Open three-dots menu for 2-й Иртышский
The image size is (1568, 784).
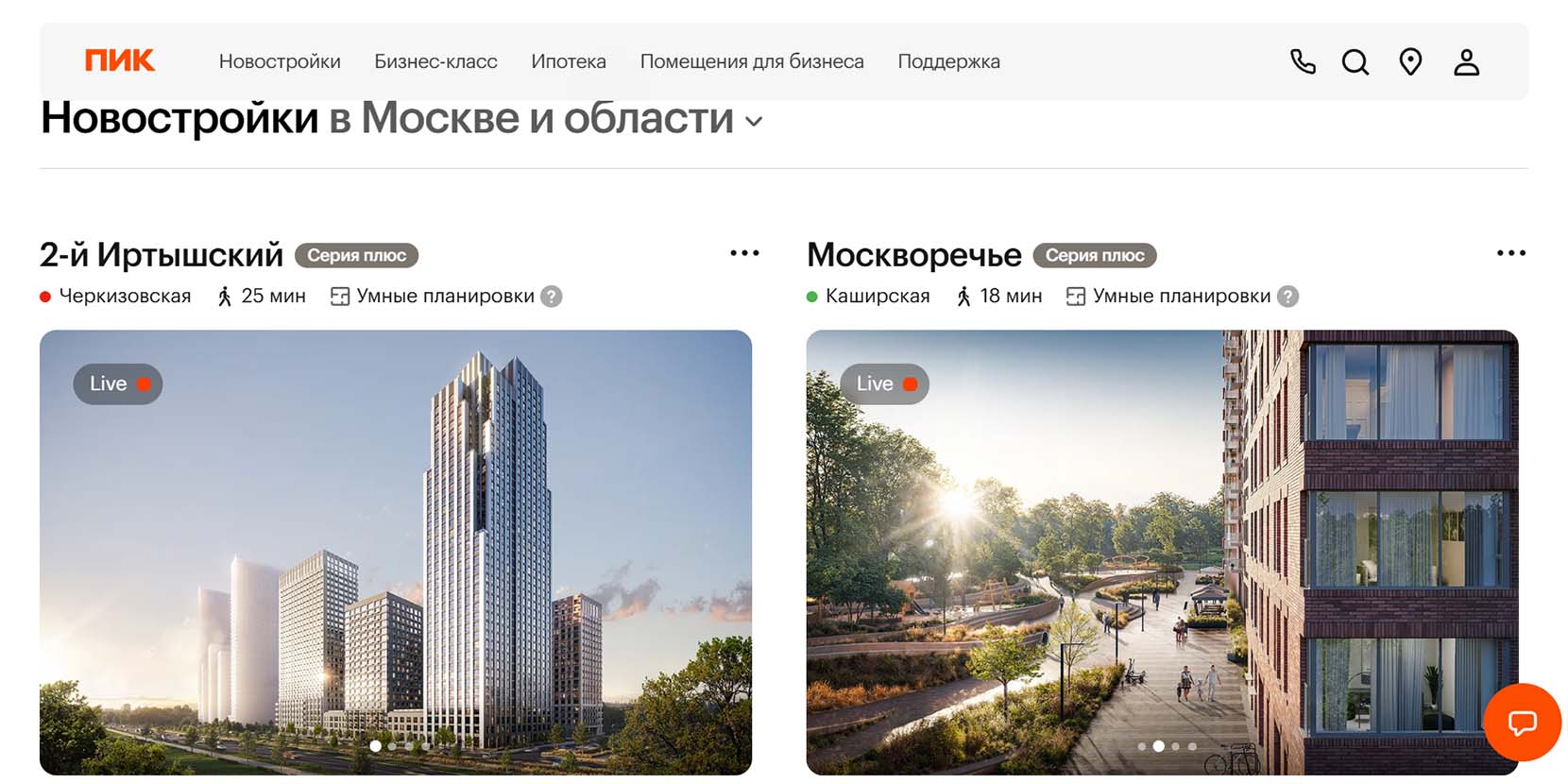point(744,253)
